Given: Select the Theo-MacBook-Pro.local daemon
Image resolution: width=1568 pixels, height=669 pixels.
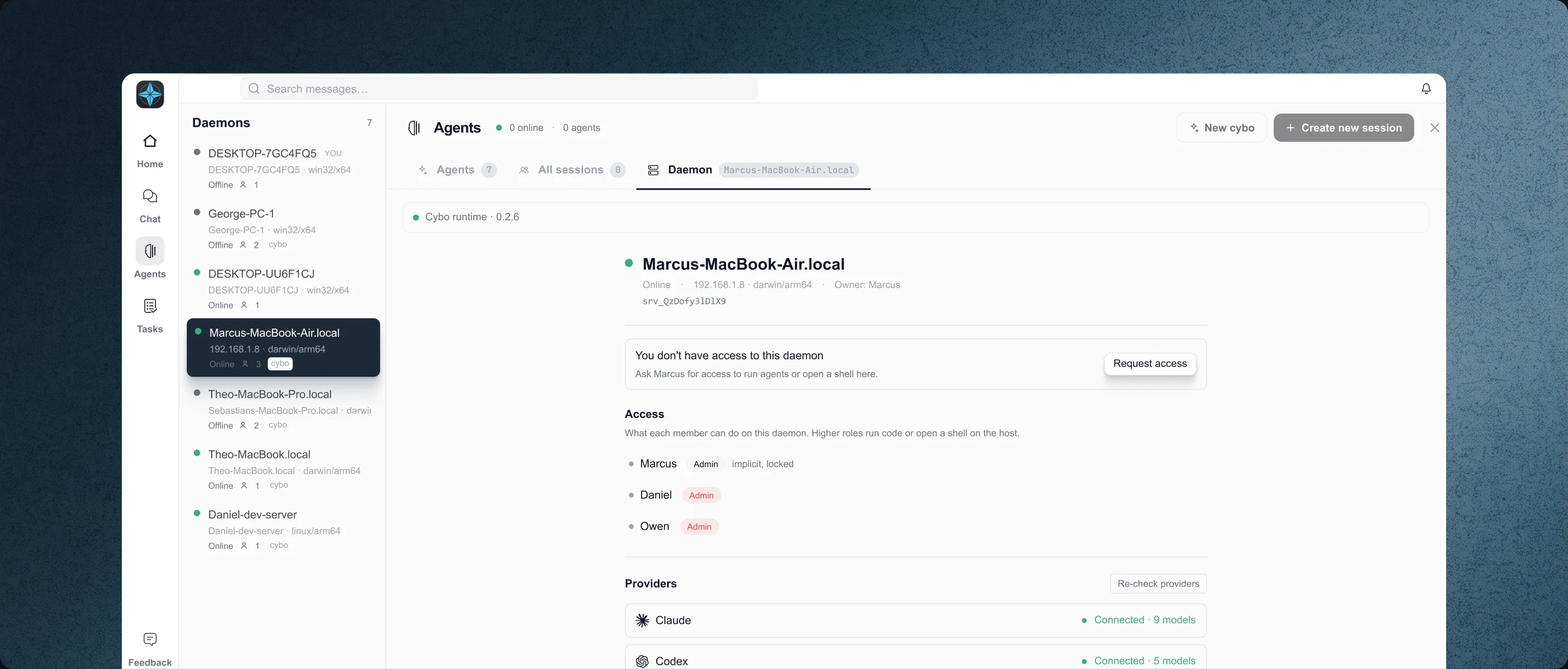Looking at the screenshot, I should (283, 409).
